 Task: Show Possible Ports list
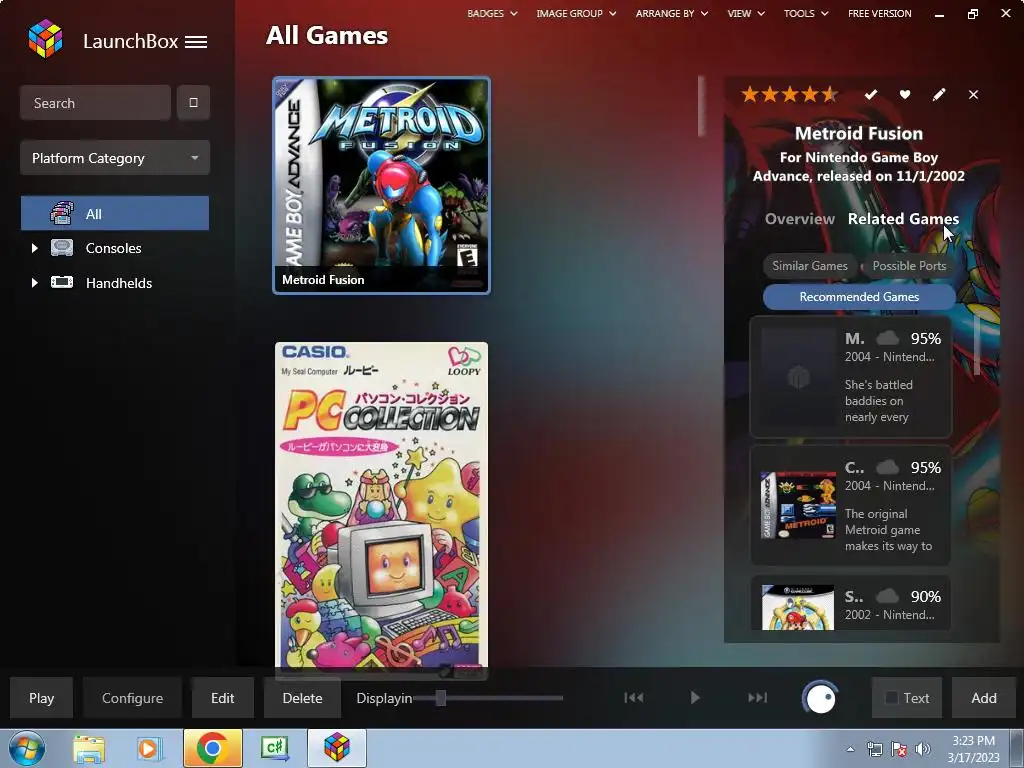click(x=909, y=266)
